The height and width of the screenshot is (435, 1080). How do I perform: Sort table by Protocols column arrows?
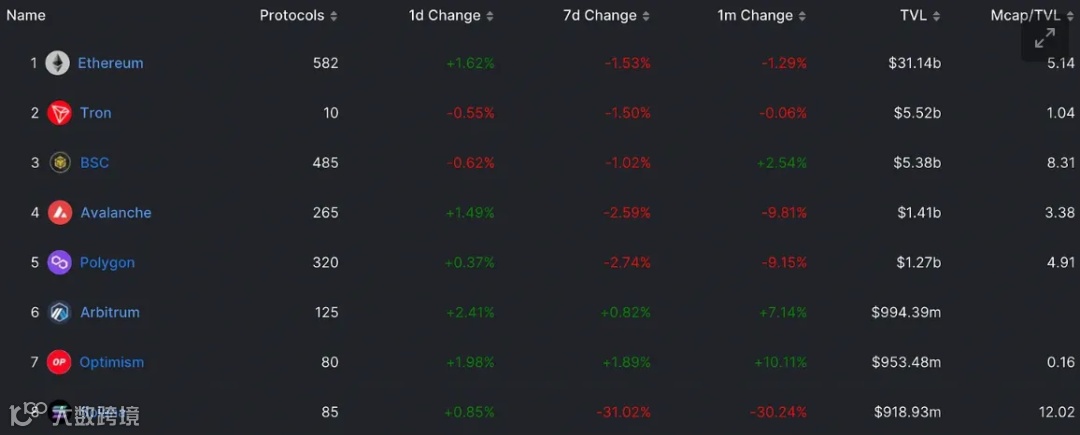(334, 16)
